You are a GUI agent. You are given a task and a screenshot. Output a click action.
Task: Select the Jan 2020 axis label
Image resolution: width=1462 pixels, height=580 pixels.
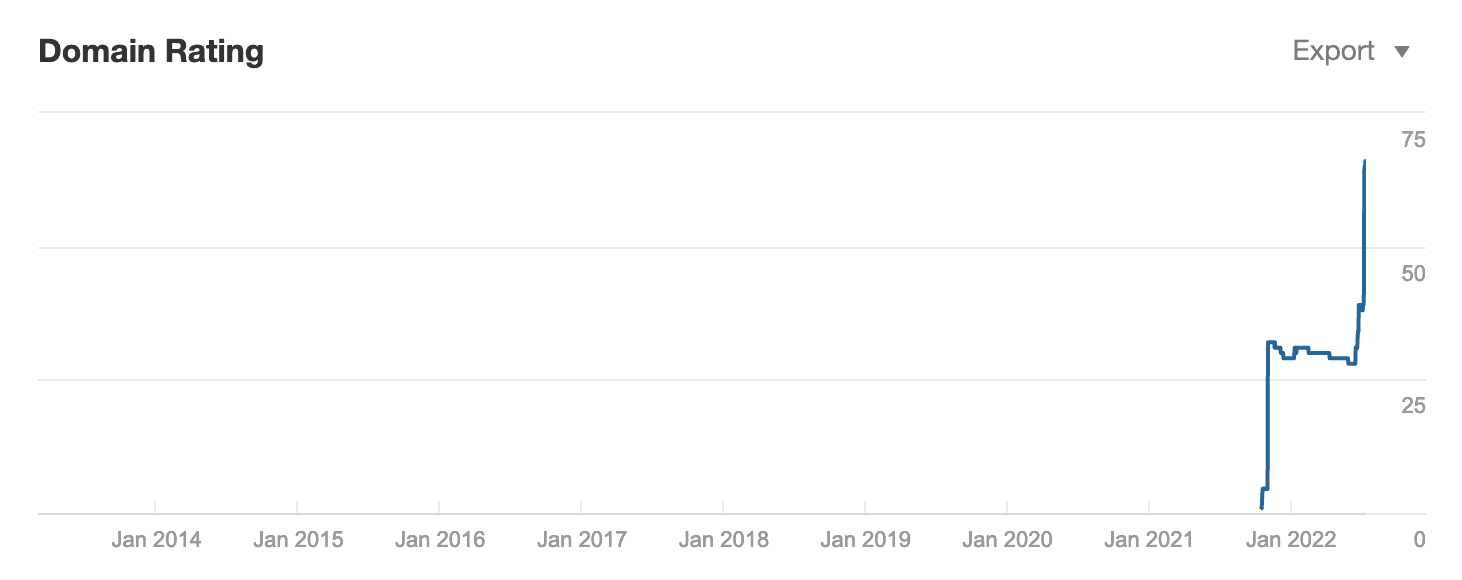(x=1008, y=540)
